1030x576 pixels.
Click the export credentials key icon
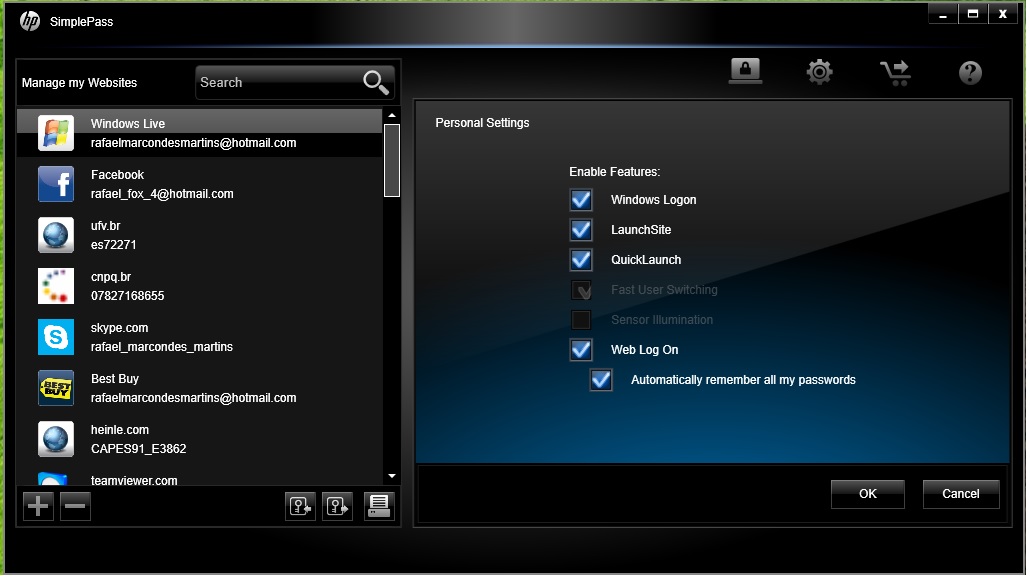point(338,506)
